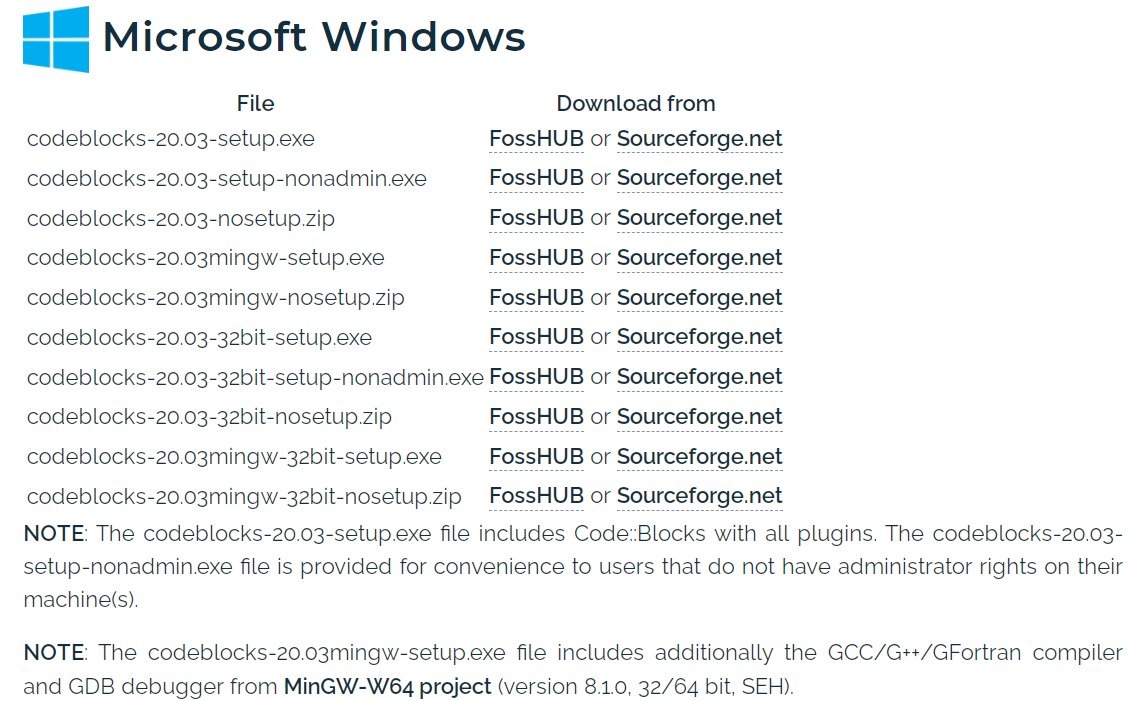Open FossHUB link for 20.03mingw-nosetup.zip
The image size is (1140, 701).
(x=536, y=298)
